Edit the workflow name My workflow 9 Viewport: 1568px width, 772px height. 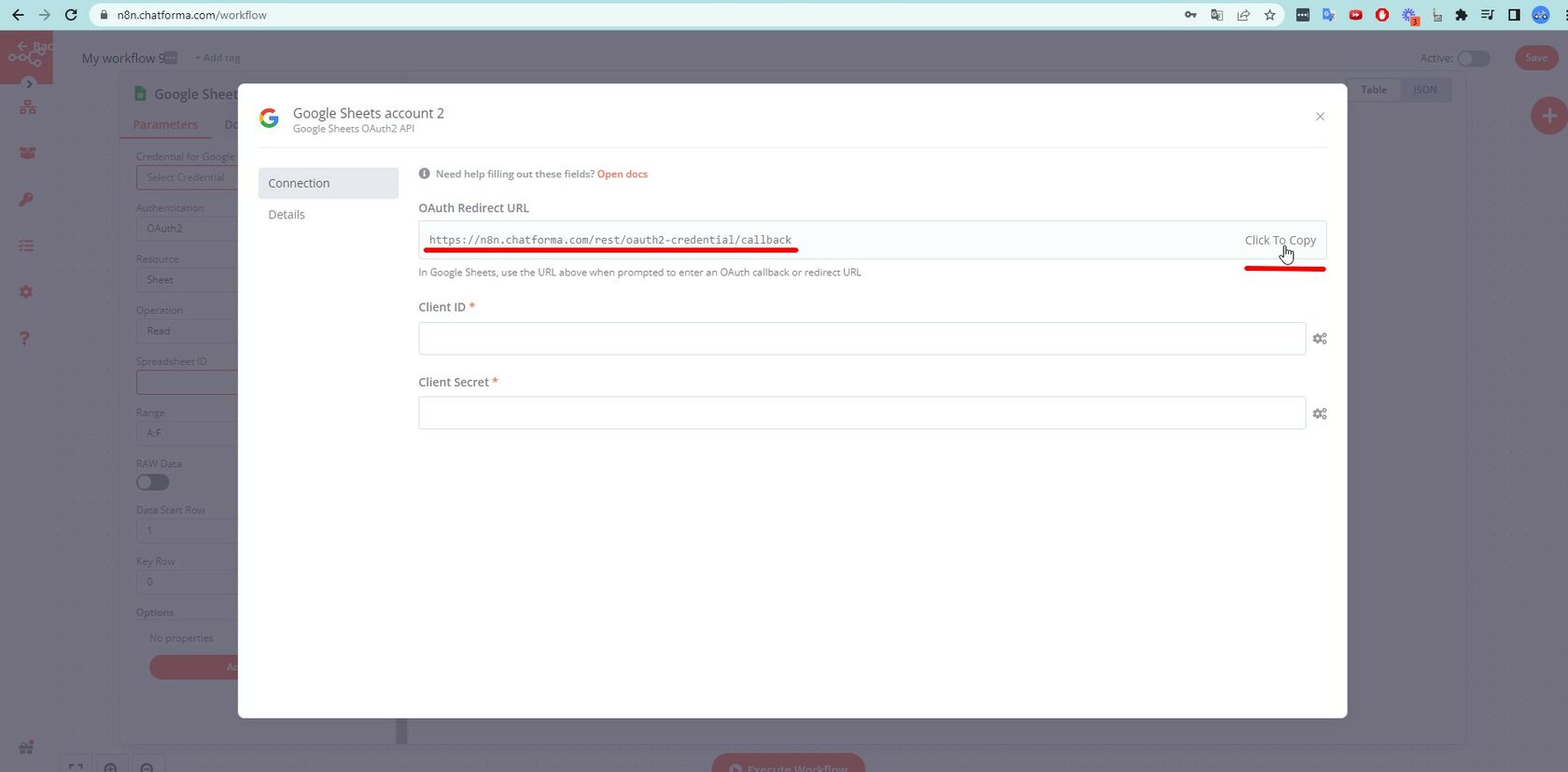[123, 58]
